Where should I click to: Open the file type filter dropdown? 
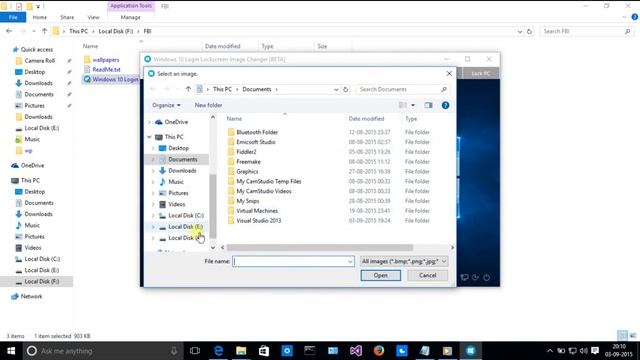click(444, 261)
